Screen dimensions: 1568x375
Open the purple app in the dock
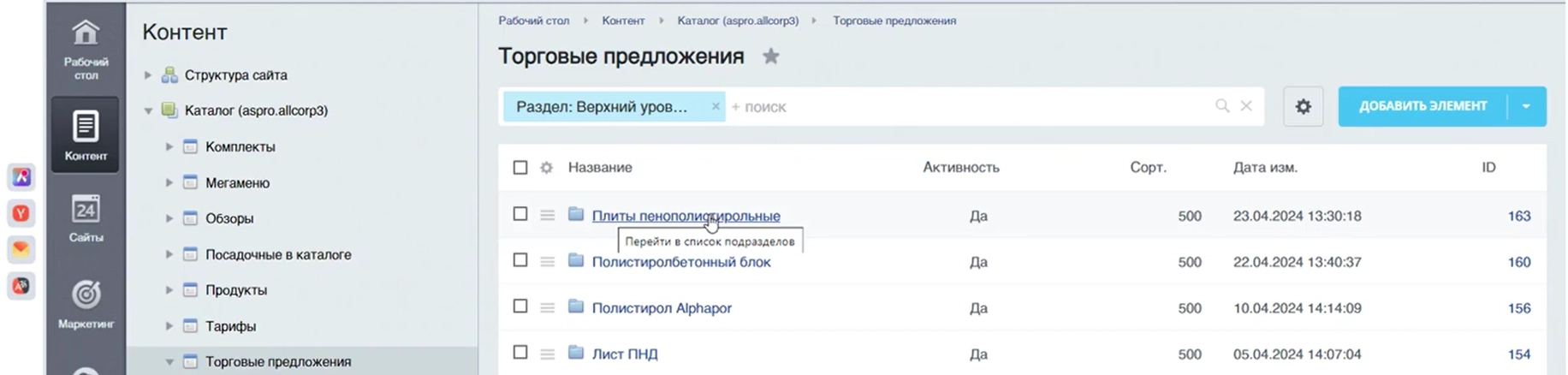pos(21,177)
